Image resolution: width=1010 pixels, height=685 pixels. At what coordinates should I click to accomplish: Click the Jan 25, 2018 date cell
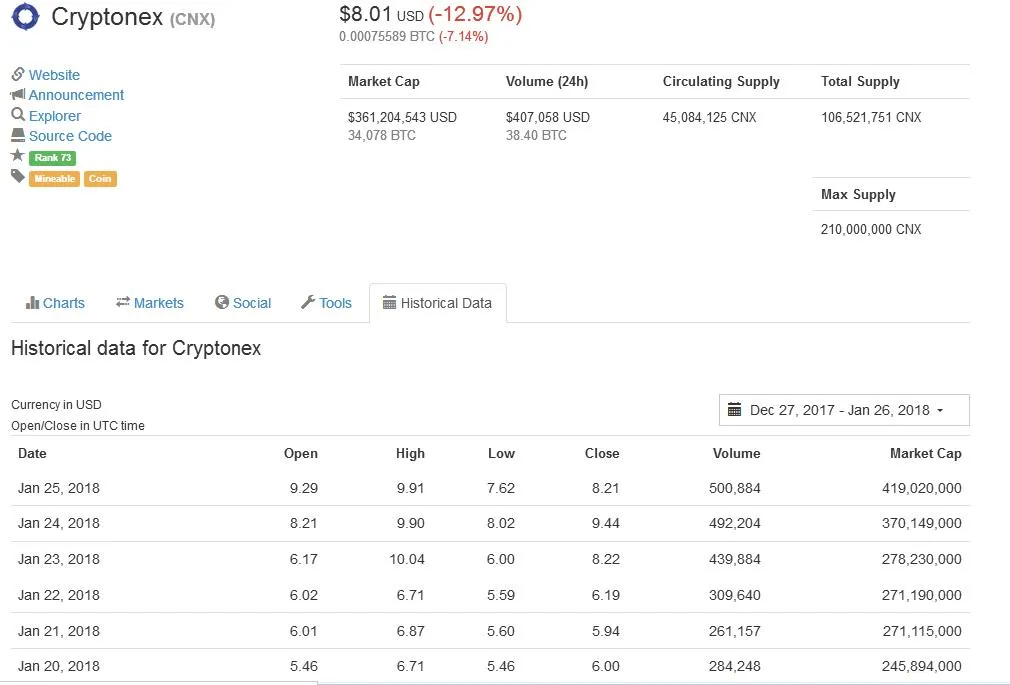click(59, 488)
